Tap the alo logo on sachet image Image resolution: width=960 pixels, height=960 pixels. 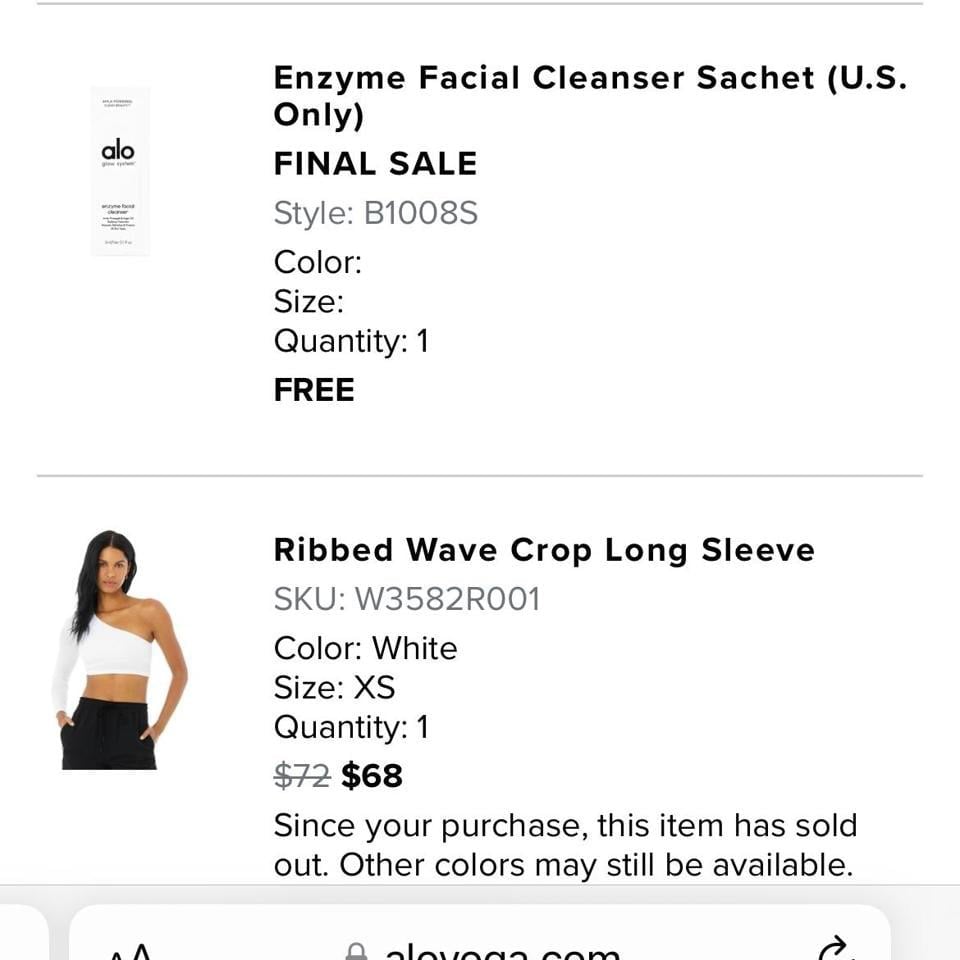[x=118, y=151]
